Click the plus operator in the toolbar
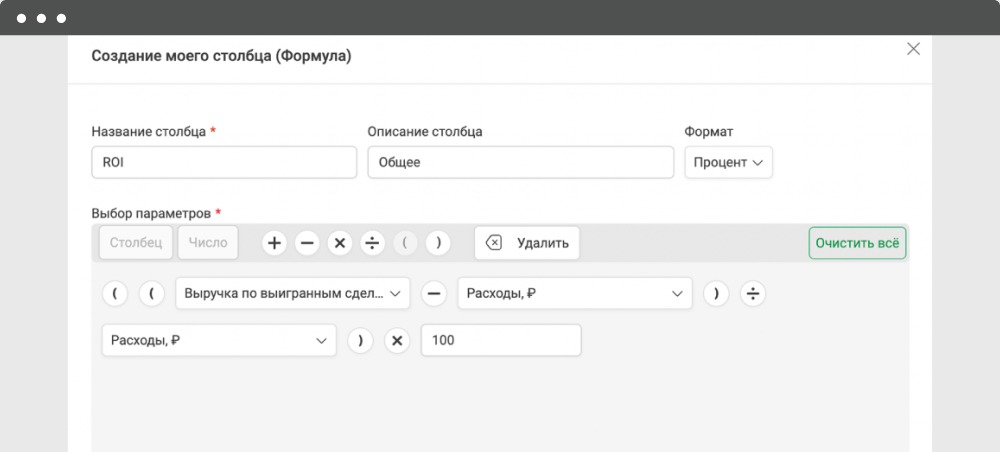Image resolution: width=1000 pixels, height=452 pixels. point(274,243)
